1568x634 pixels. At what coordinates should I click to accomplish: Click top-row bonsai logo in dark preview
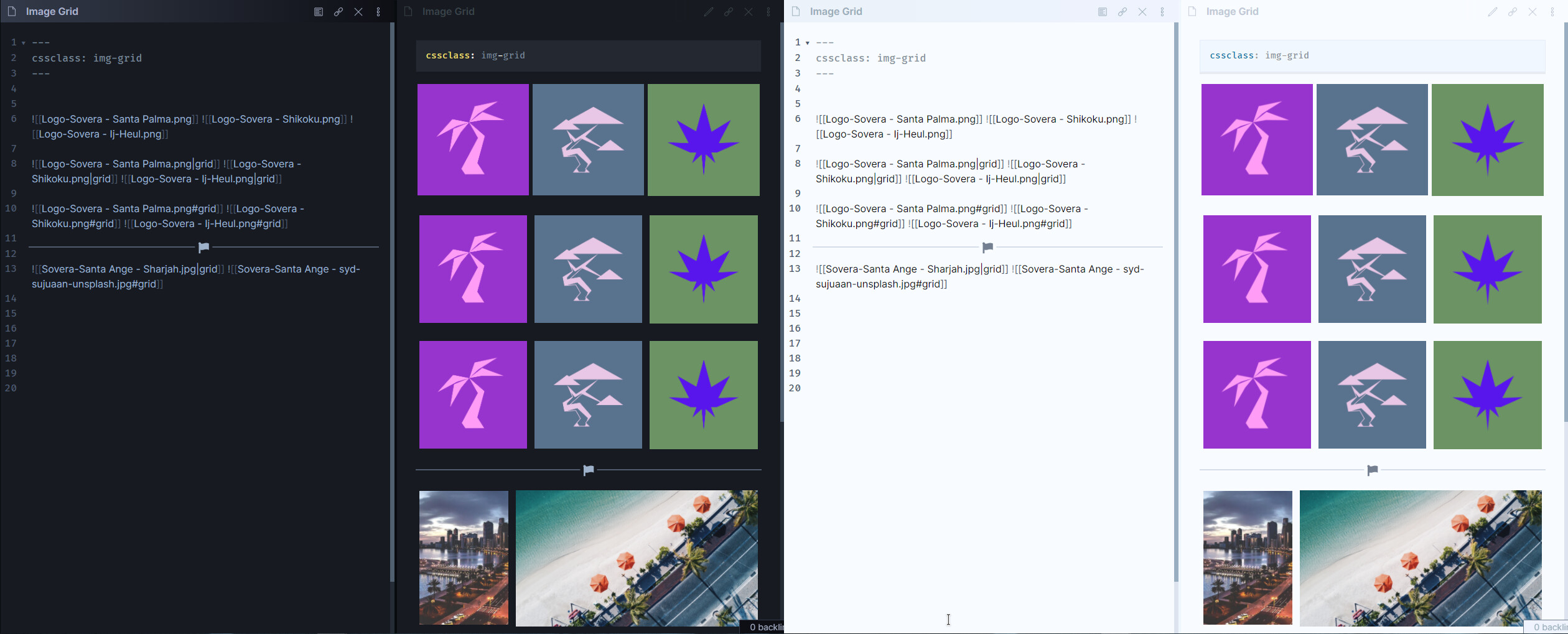click(x=588, y=140)
